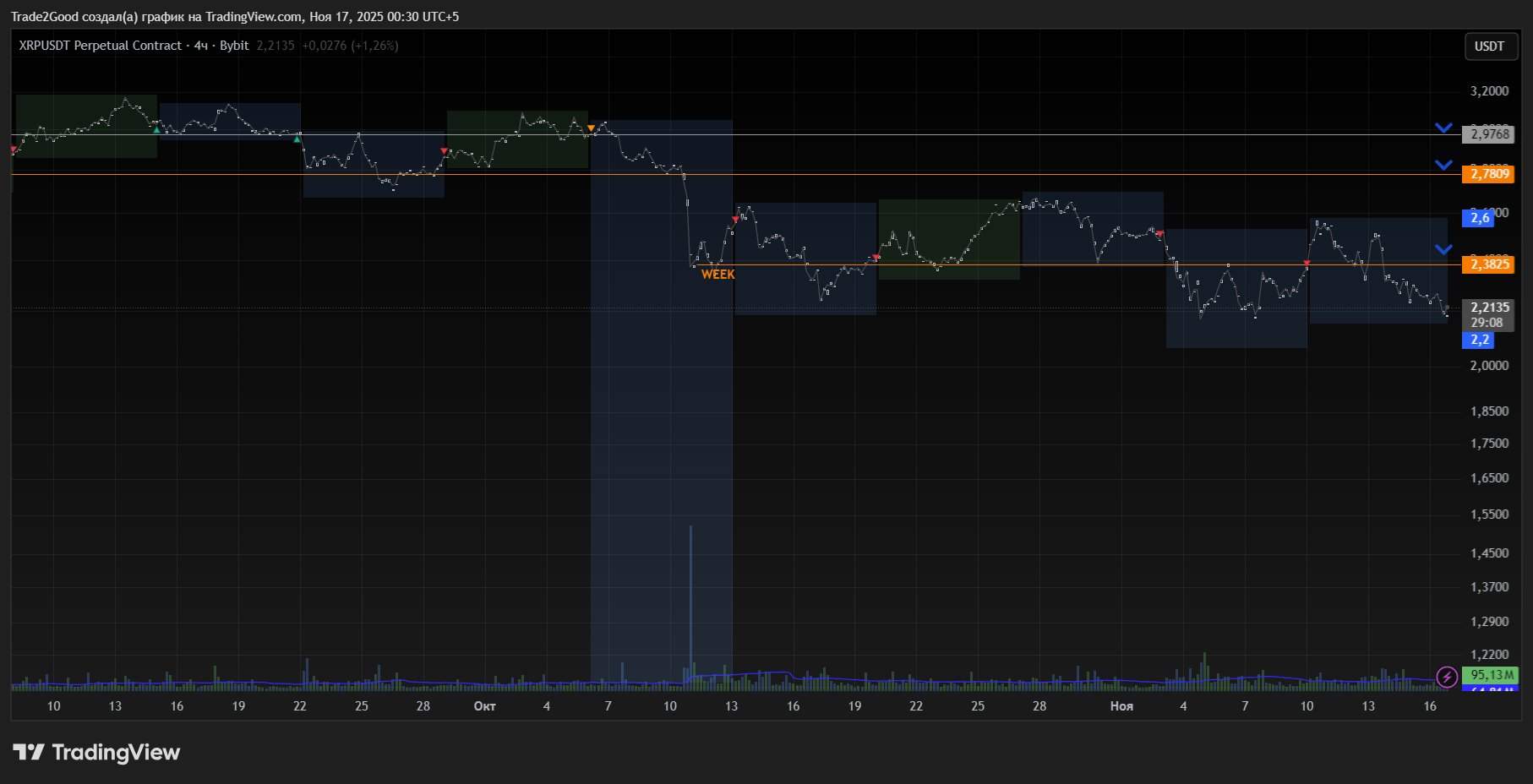The width and height of the screenshot is (1533, 784).
Task: Click the blue 2,2 price tag
Action: point(1479,340)
